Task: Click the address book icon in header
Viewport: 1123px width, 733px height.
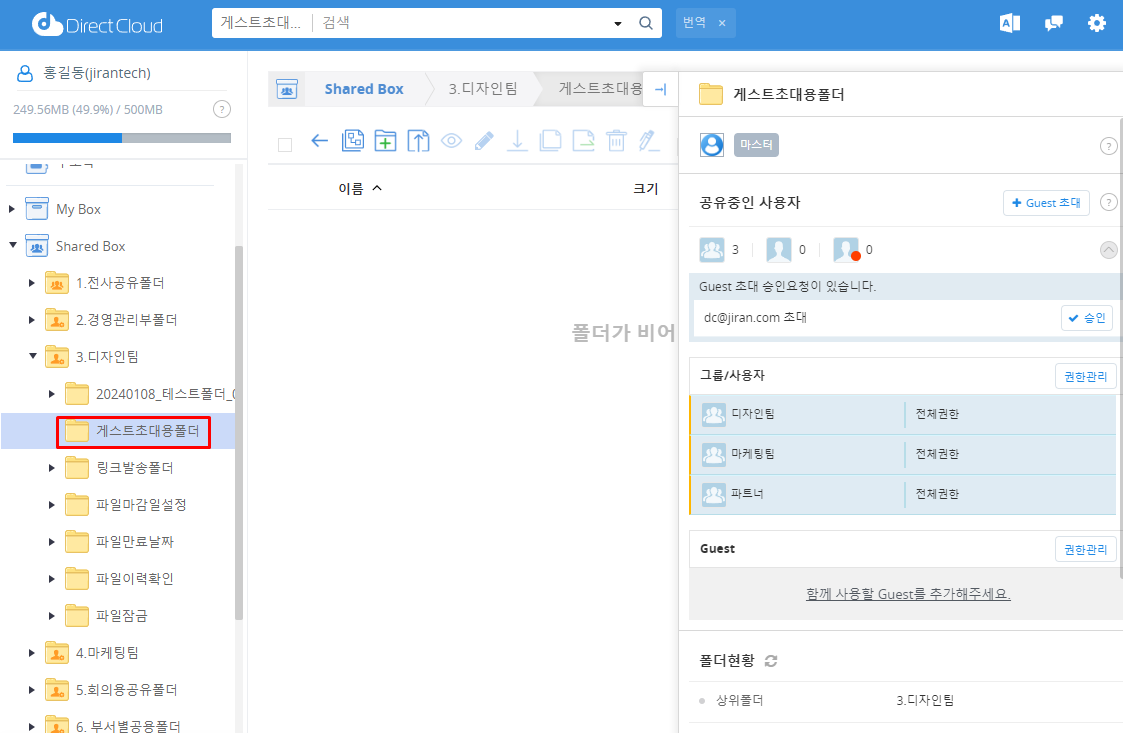Action: click(x=1010, y=24)
